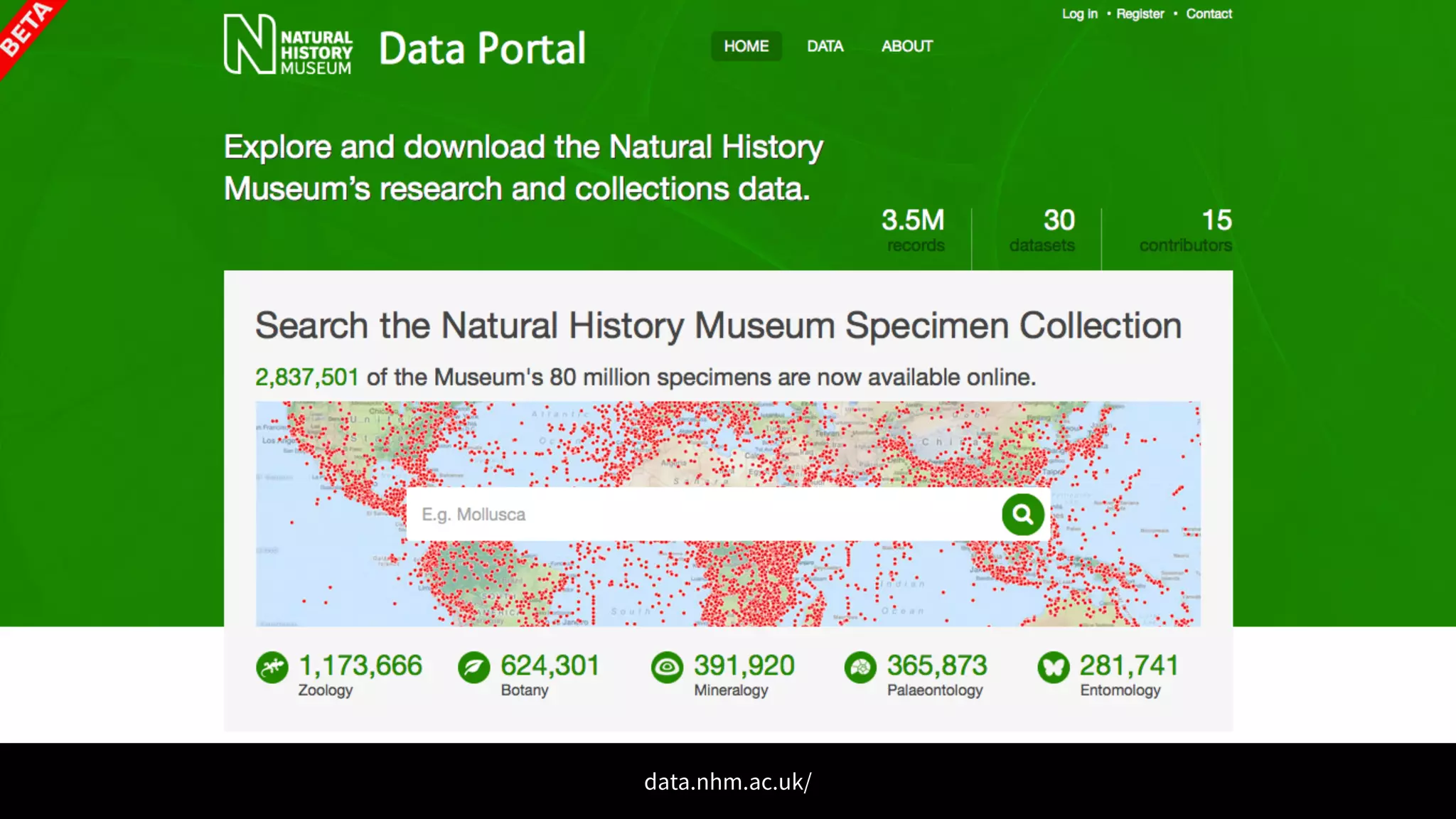This screenshot has width=1456, height=819.
Task: Click the red BETA corner ribbon
Action: coord(25,28)
